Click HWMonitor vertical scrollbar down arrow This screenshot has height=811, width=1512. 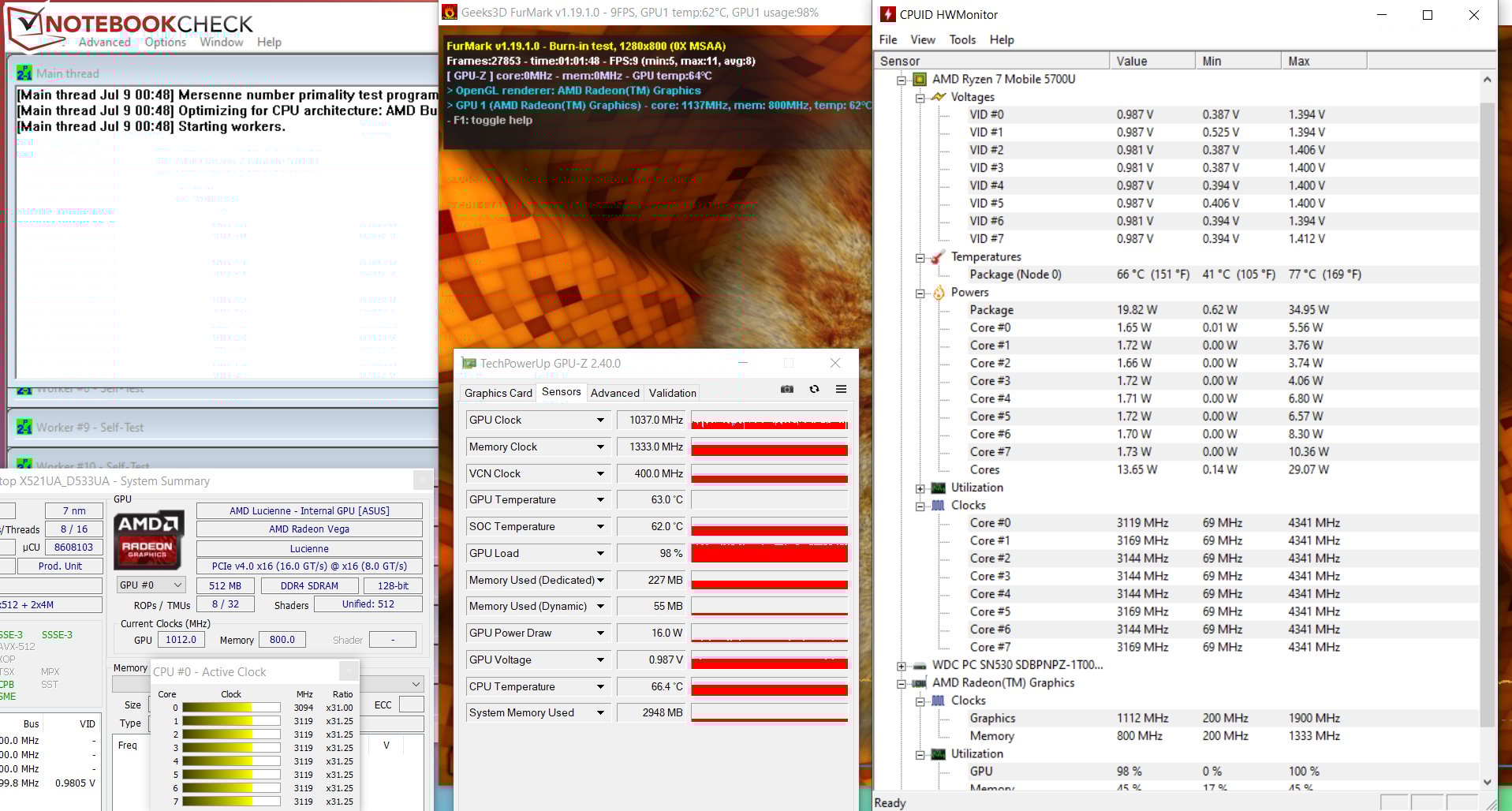(x=1487, y=783)
